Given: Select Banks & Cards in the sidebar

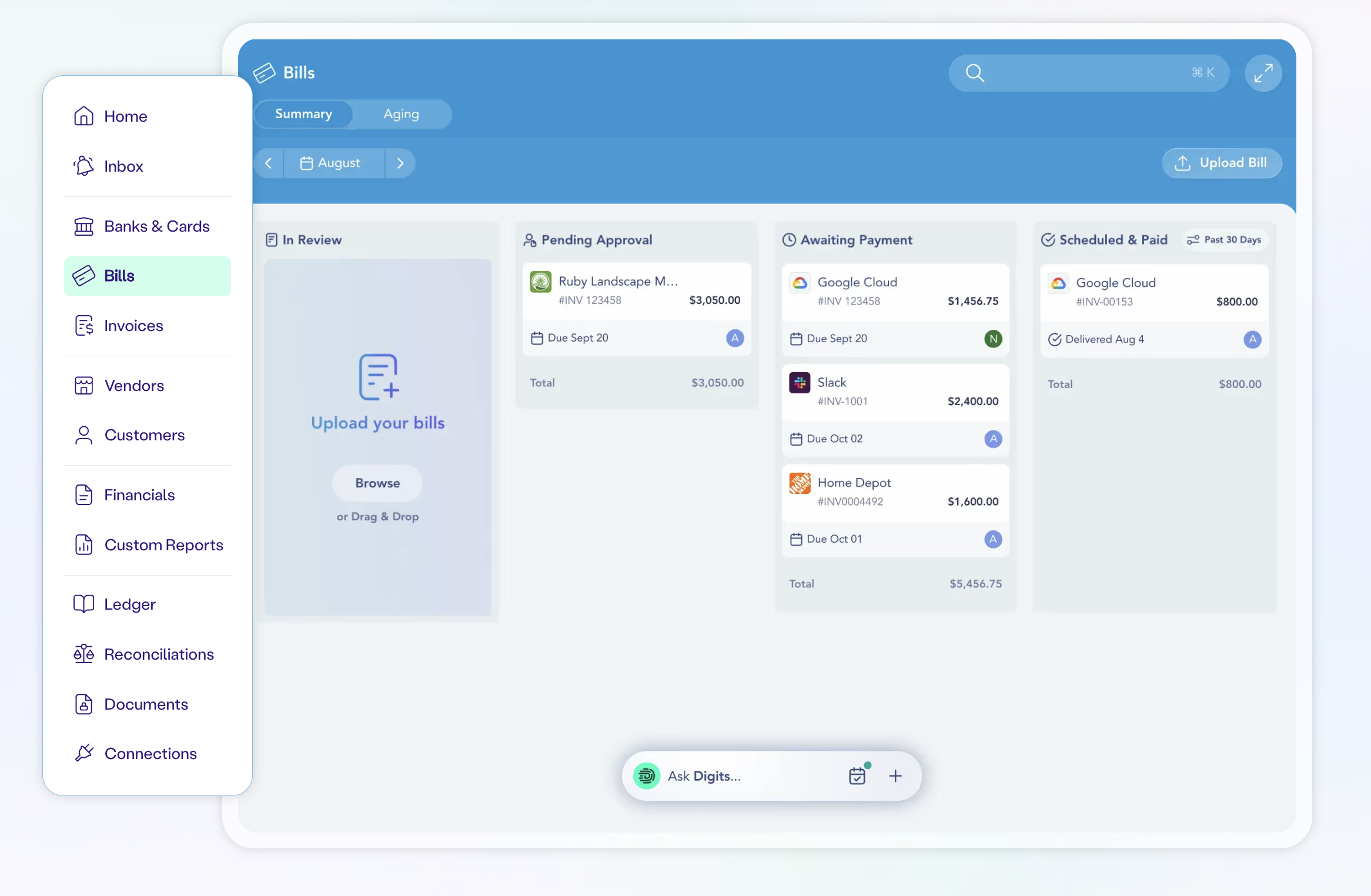Looking at the screenshot, I should click(x=156, y=226).
